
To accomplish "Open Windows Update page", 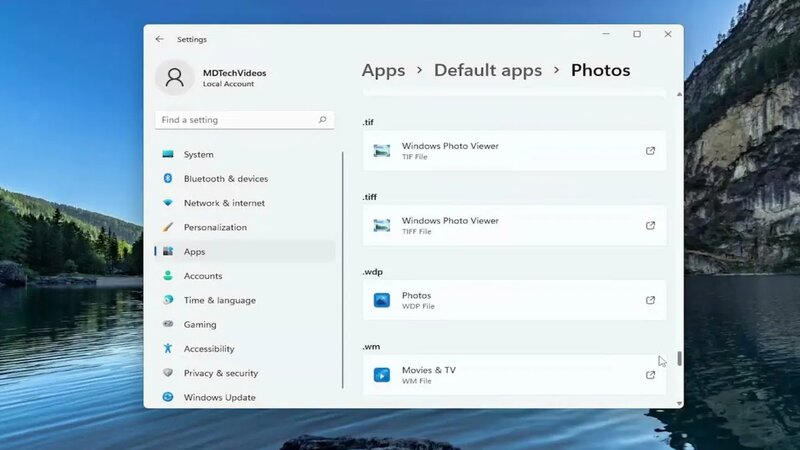I will pos(245,397).
